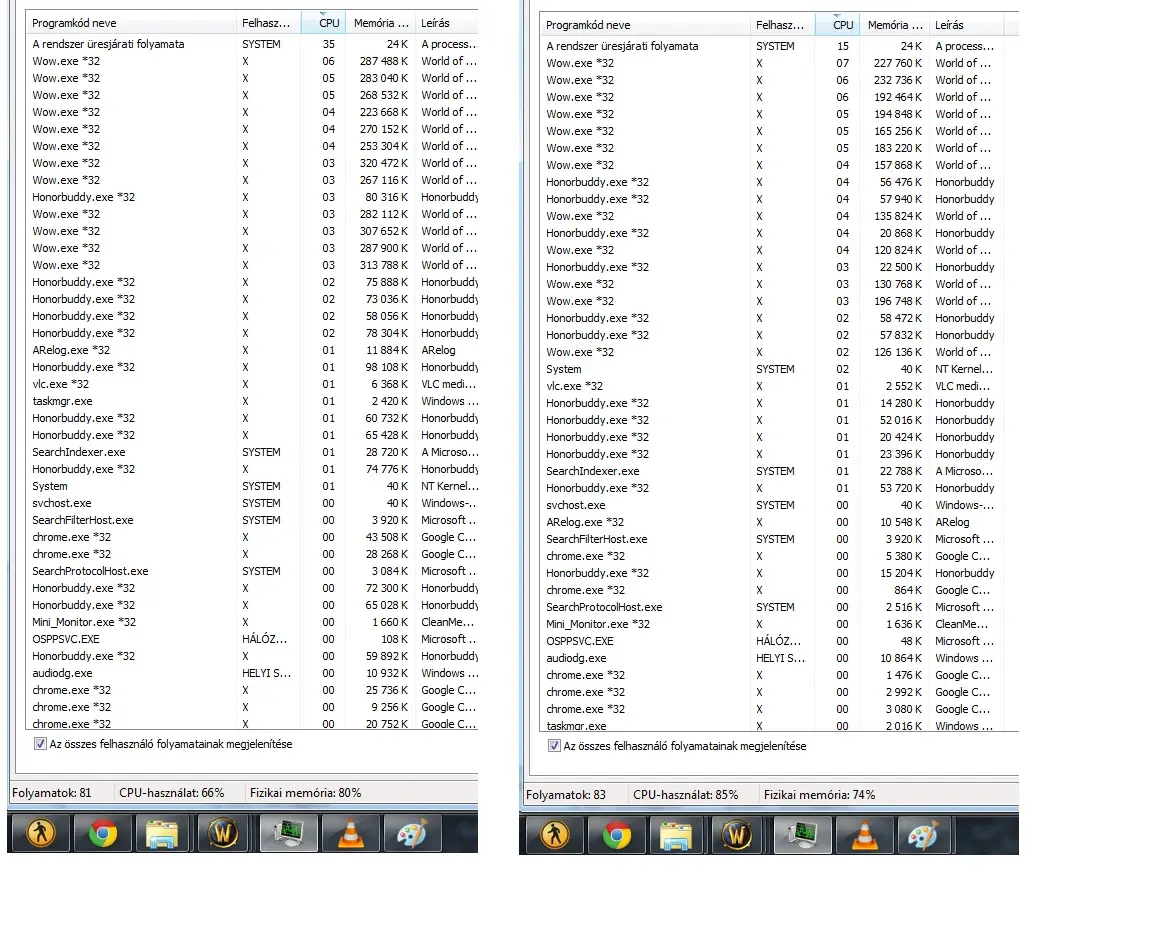The image size is (1152, 944).
Task: Open Chrome in the right taskbar
Action: point(617,835)
